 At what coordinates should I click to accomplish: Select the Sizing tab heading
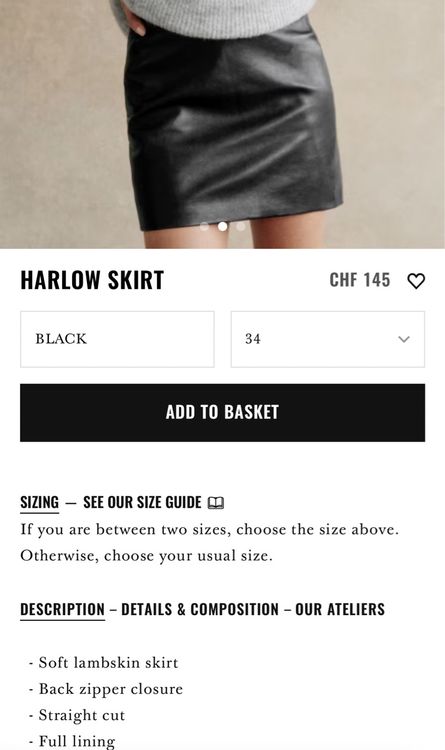[39, 503]
